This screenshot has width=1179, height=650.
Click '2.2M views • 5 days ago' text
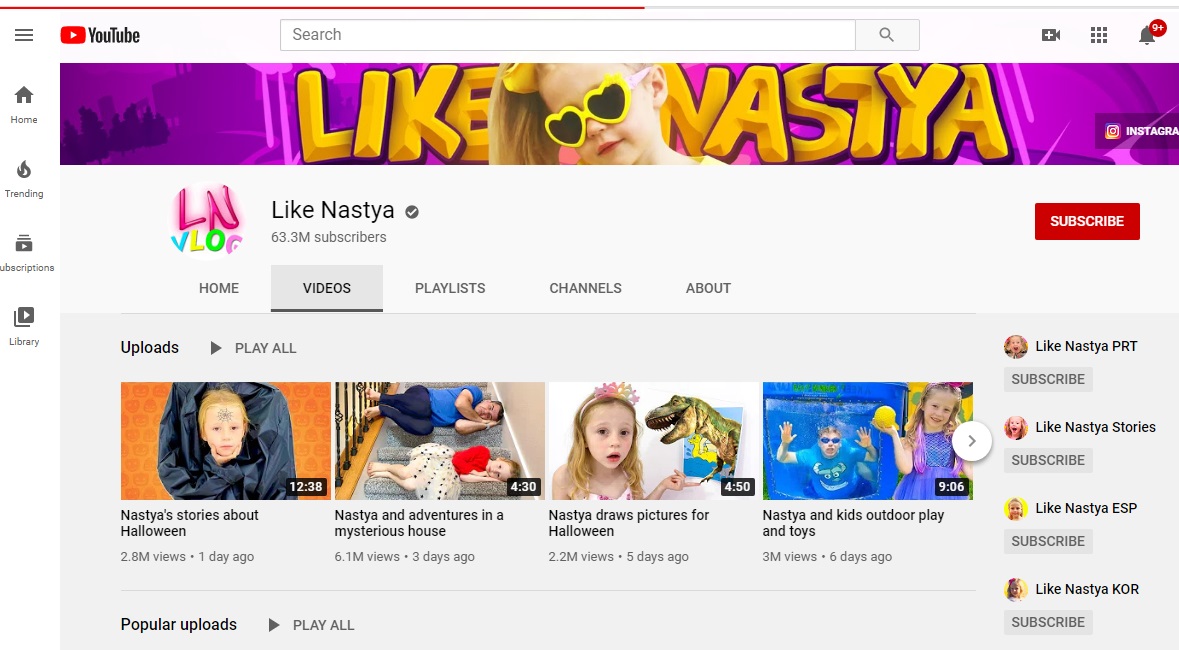point(618,557)
